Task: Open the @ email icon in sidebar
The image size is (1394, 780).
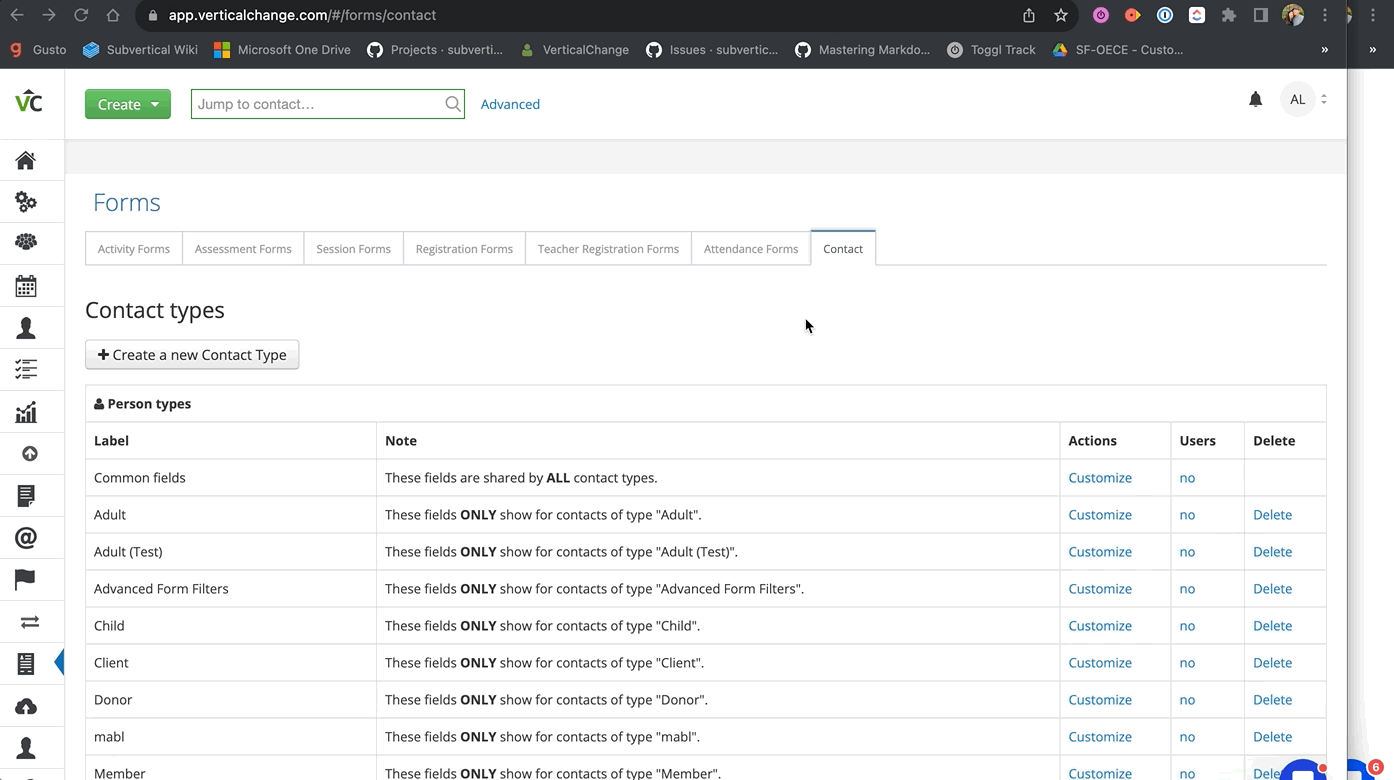Action: pyautogui.click(x=26, y=538)
